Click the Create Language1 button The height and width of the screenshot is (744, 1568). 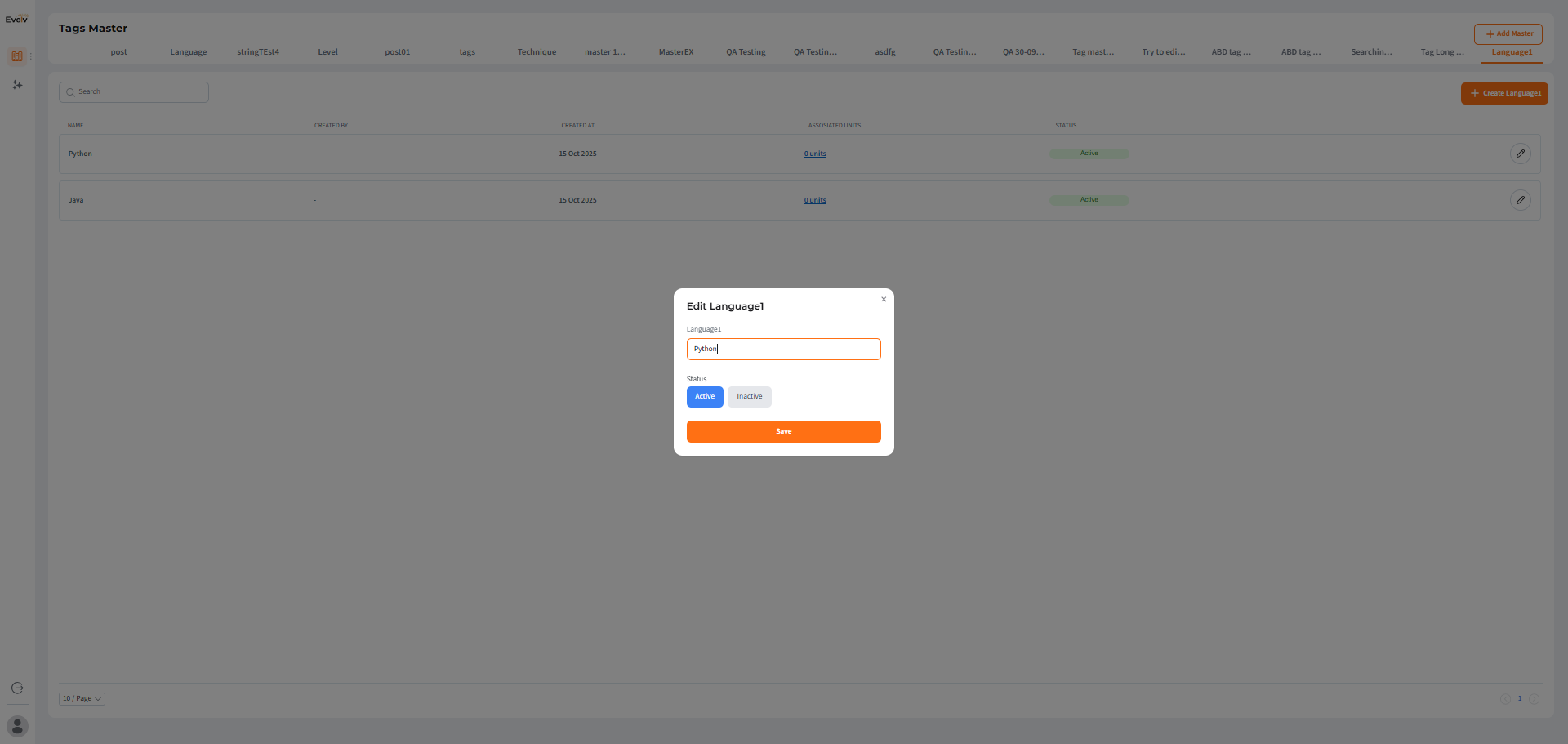(x=1504, y=93)
